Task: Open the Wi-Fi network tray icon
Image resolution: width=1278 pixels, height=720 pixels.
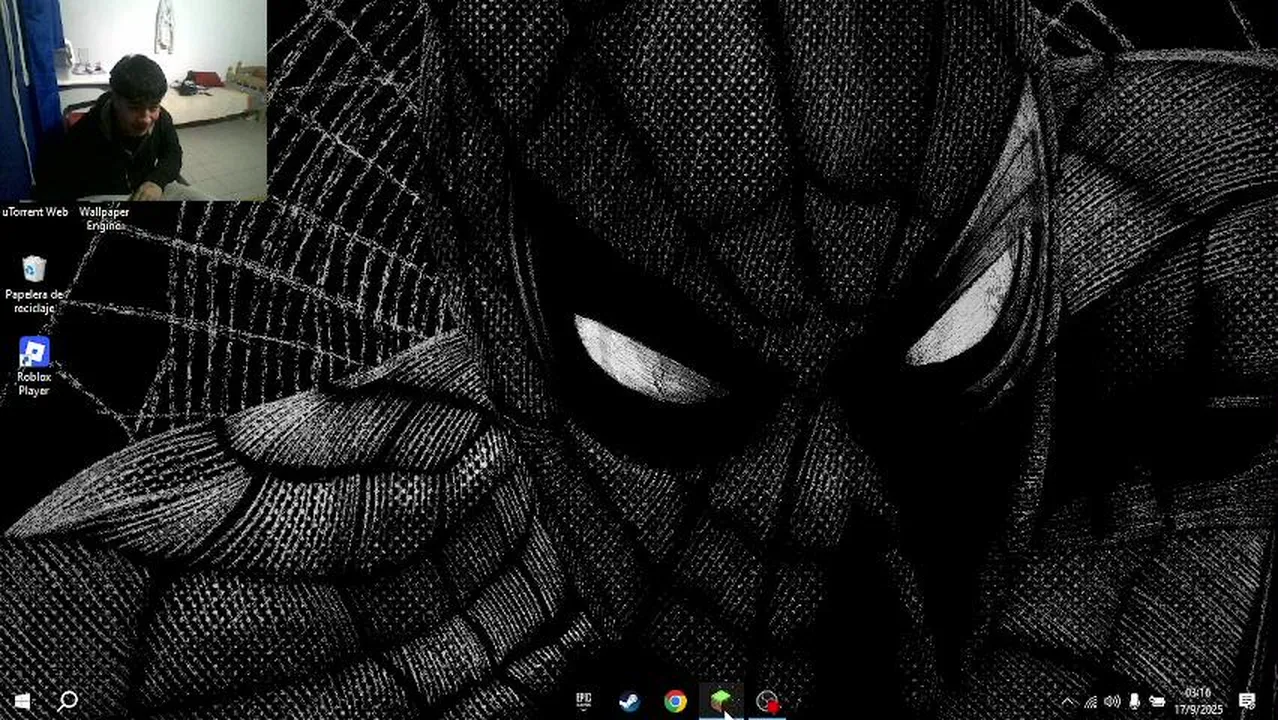Action: click(x=1090, y=702)
